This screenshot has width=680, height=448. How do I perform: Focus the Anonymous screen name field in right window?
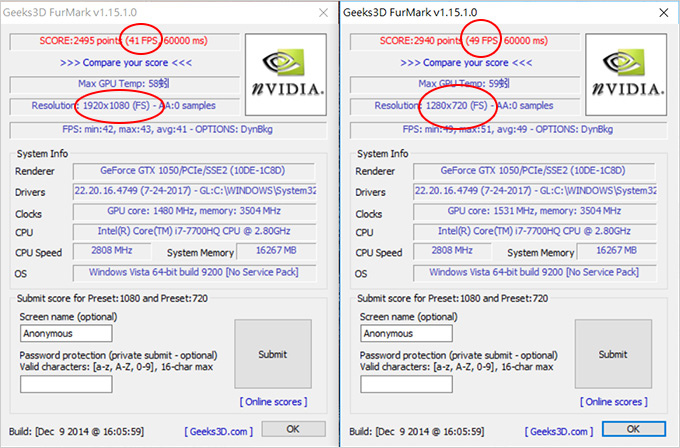pos(406,334)
